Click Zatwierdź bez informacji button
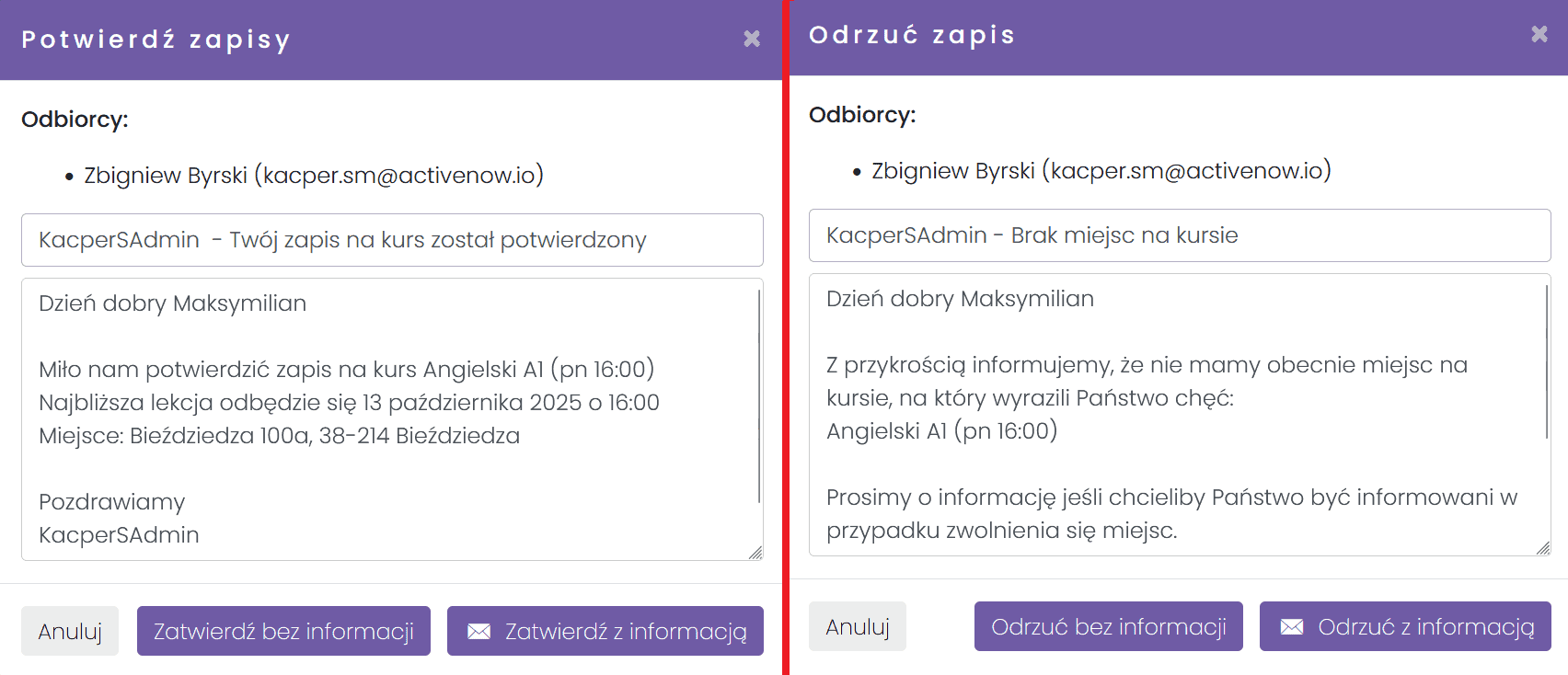Image resolution: width=1568 pixels, height=675 pixels. 283,631
